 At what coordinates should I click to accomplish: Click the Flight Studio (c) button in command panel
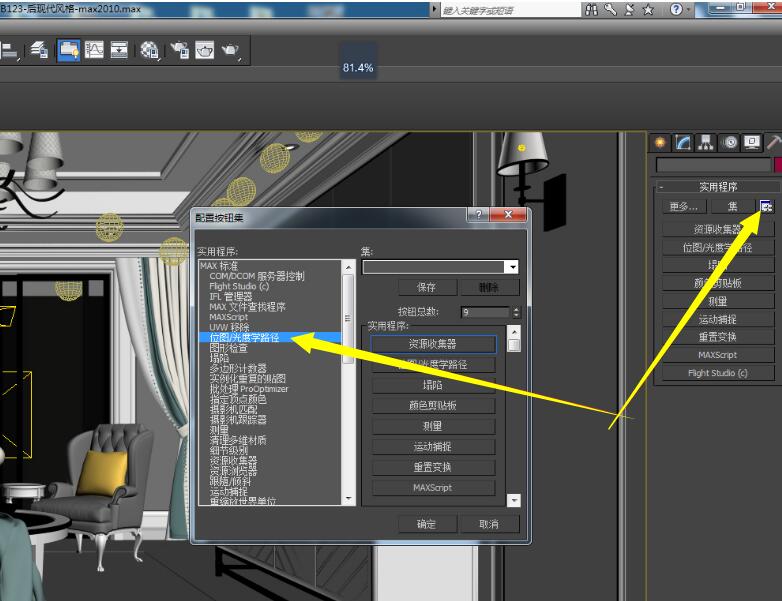click(x=718, y=373)
